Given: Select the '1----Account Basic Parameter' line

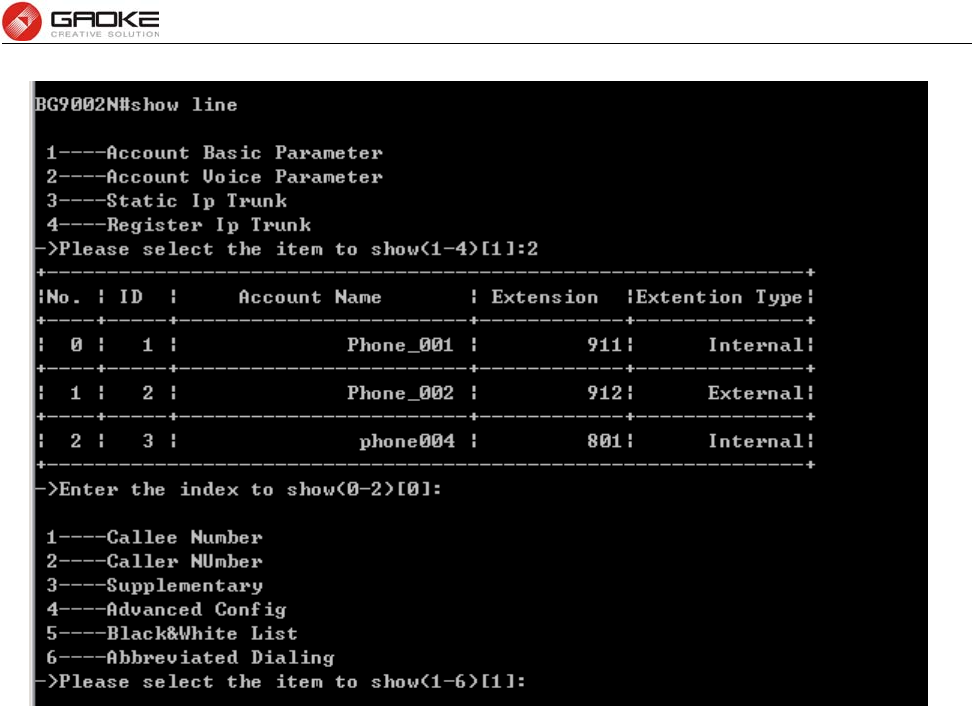Looking at the screenshot, I should pos(214,152).
